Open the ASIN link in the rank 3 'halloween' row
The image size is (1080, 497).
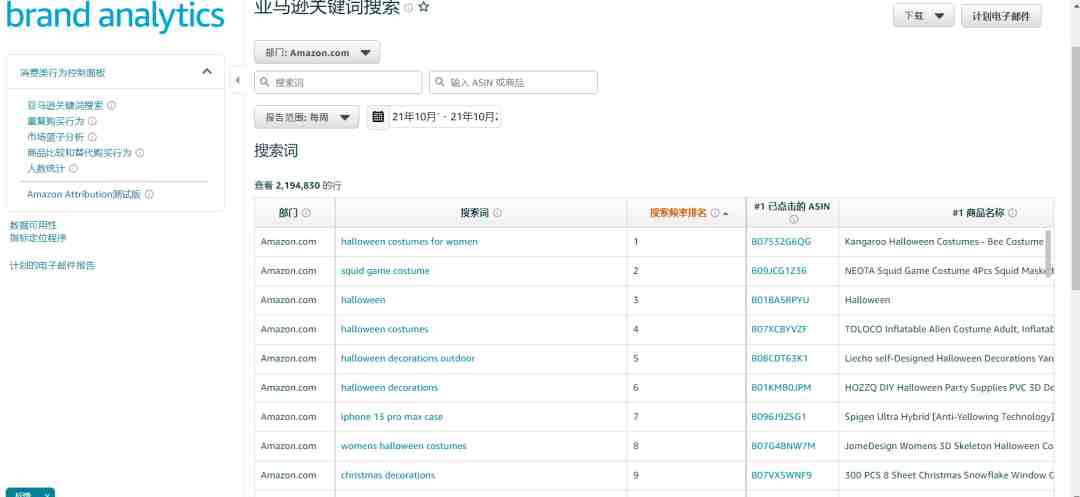click(780, 300)
